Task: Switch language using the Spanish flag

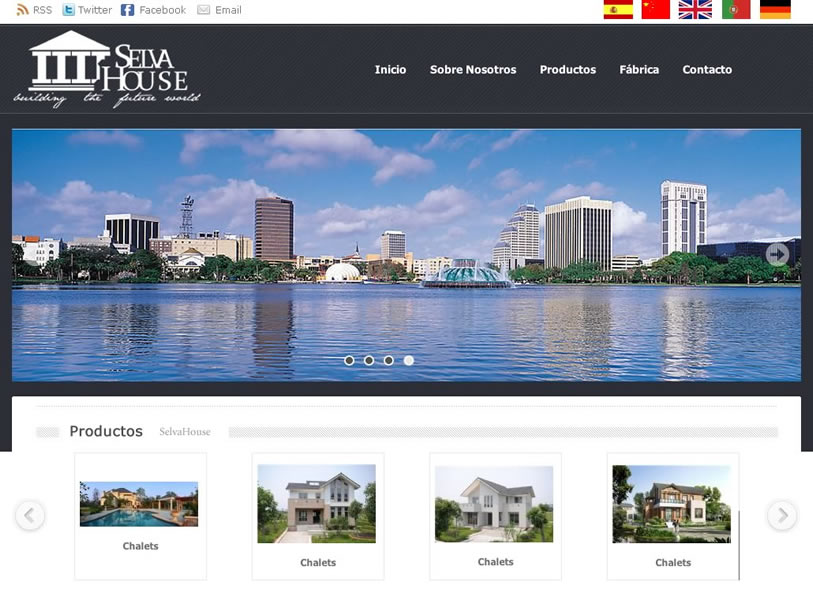Action: click(618, 10)
